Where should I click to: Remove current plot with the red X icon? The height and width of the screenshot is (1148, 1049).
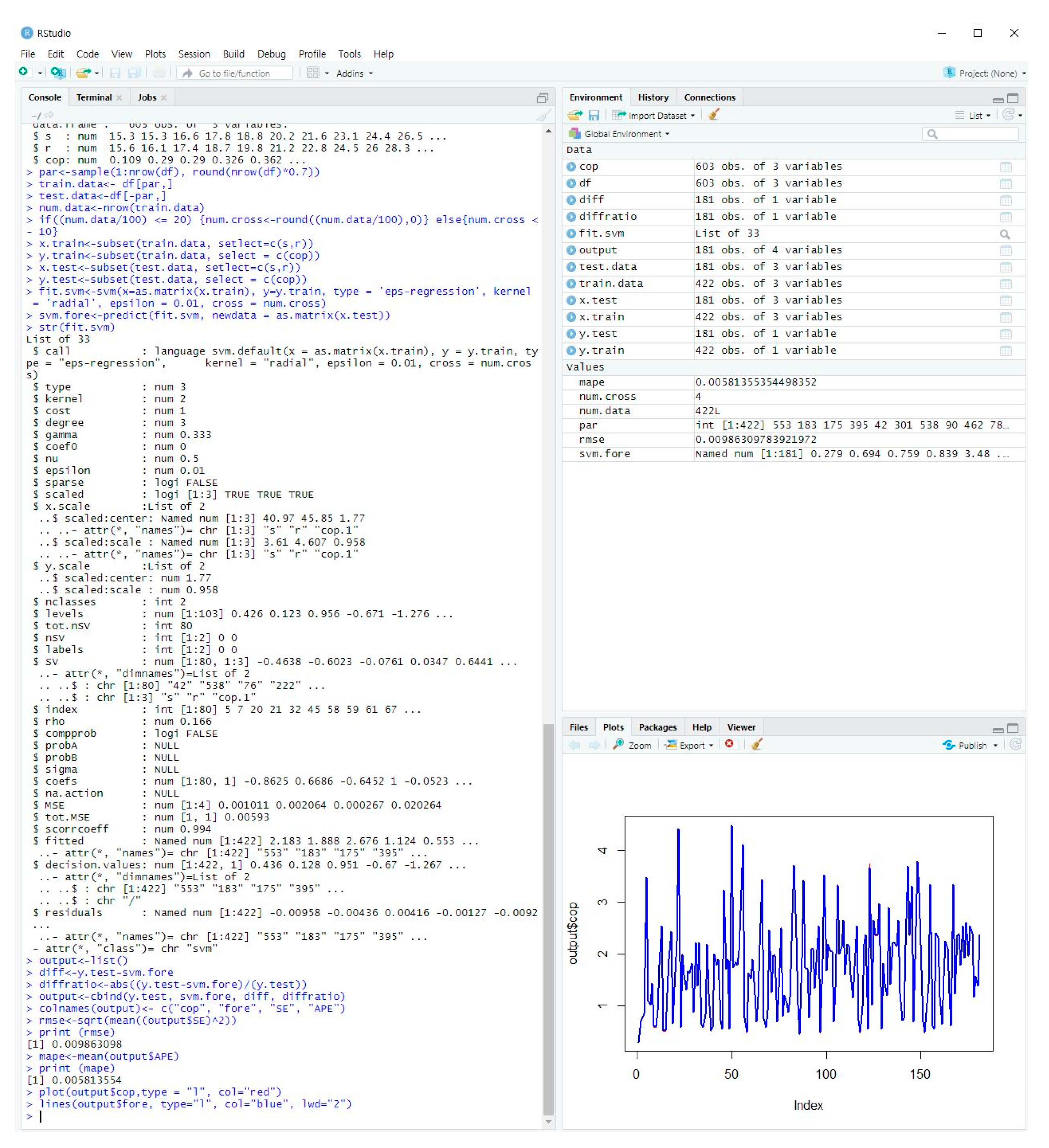(730, 745)
